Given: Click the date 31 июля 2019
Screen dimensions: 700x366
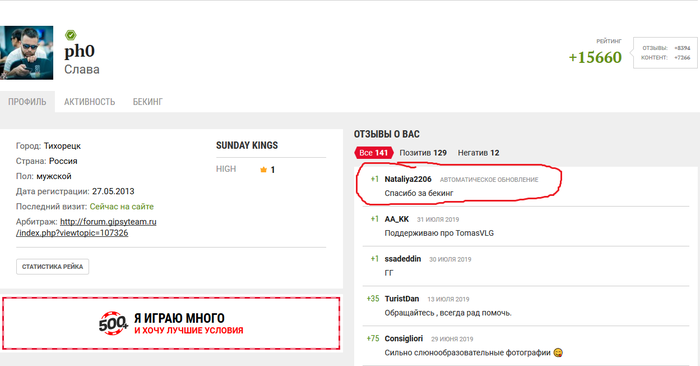Looking at the screenshot, I should [x=438, y=220].
